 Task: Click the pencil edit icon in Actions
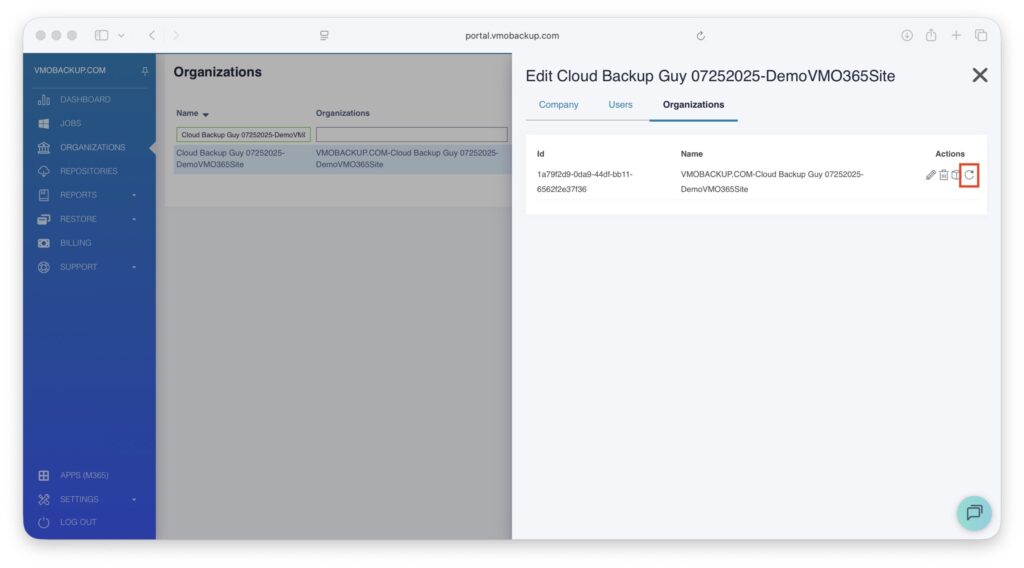931,175
